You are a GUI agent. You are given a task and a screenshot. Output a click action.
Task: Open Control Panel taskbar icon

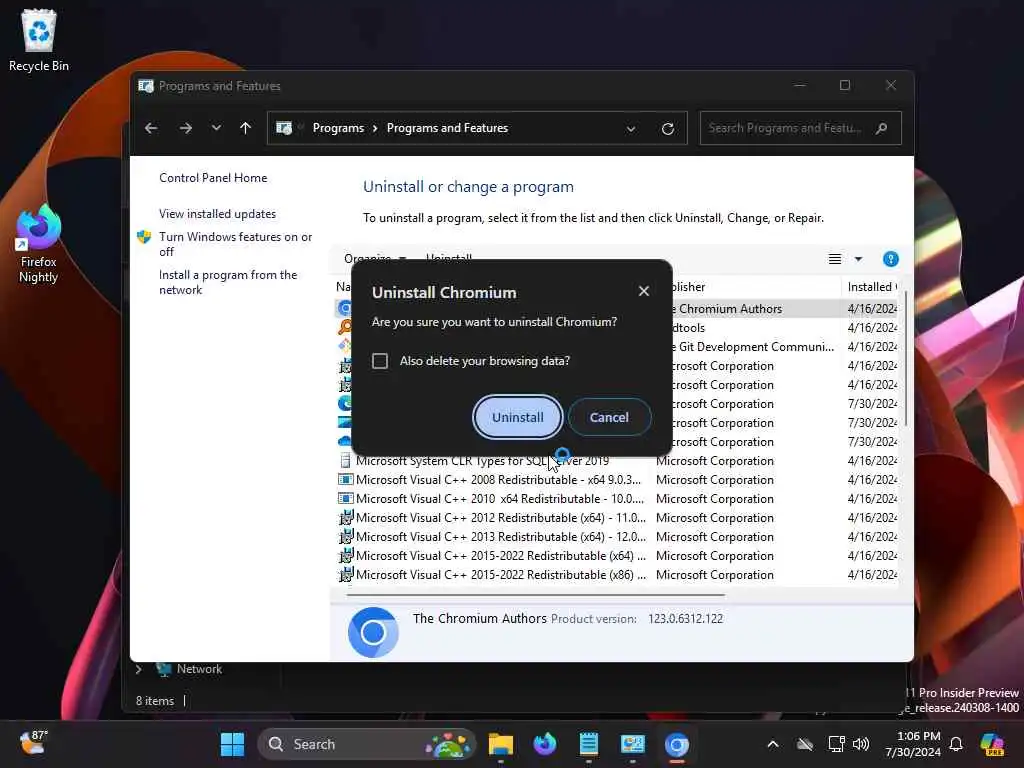pyautogui.click(x=633, y=744)
